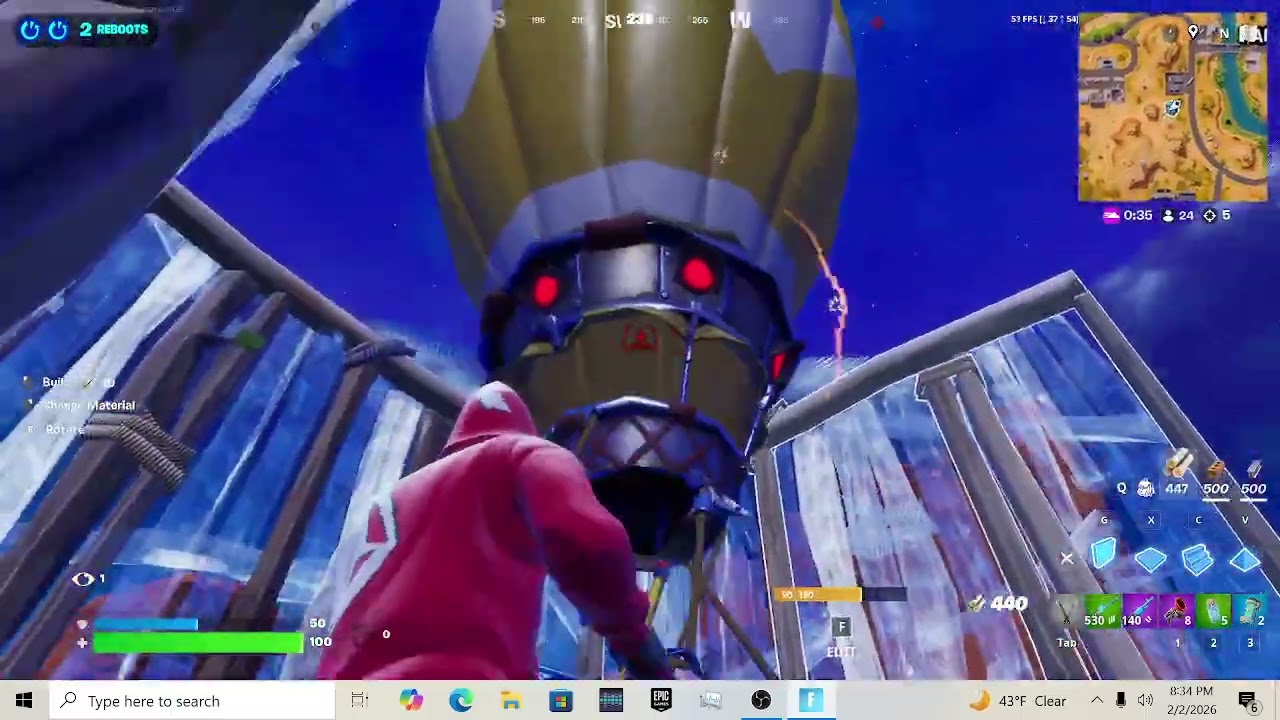Screen dimensions: 1280x720
Task: Open the volume control in system tray
Action: coord(1145,701)
